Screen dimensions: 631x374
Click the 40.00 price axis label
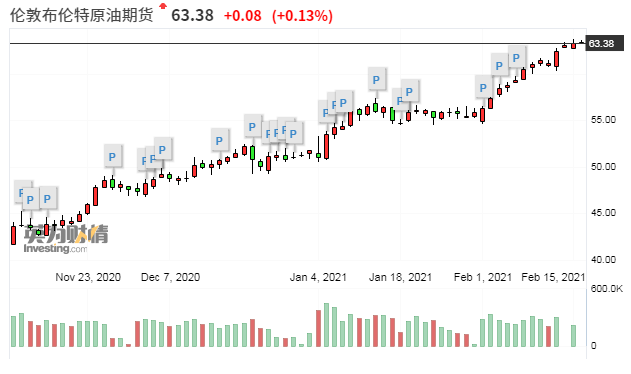coord(603,260)
